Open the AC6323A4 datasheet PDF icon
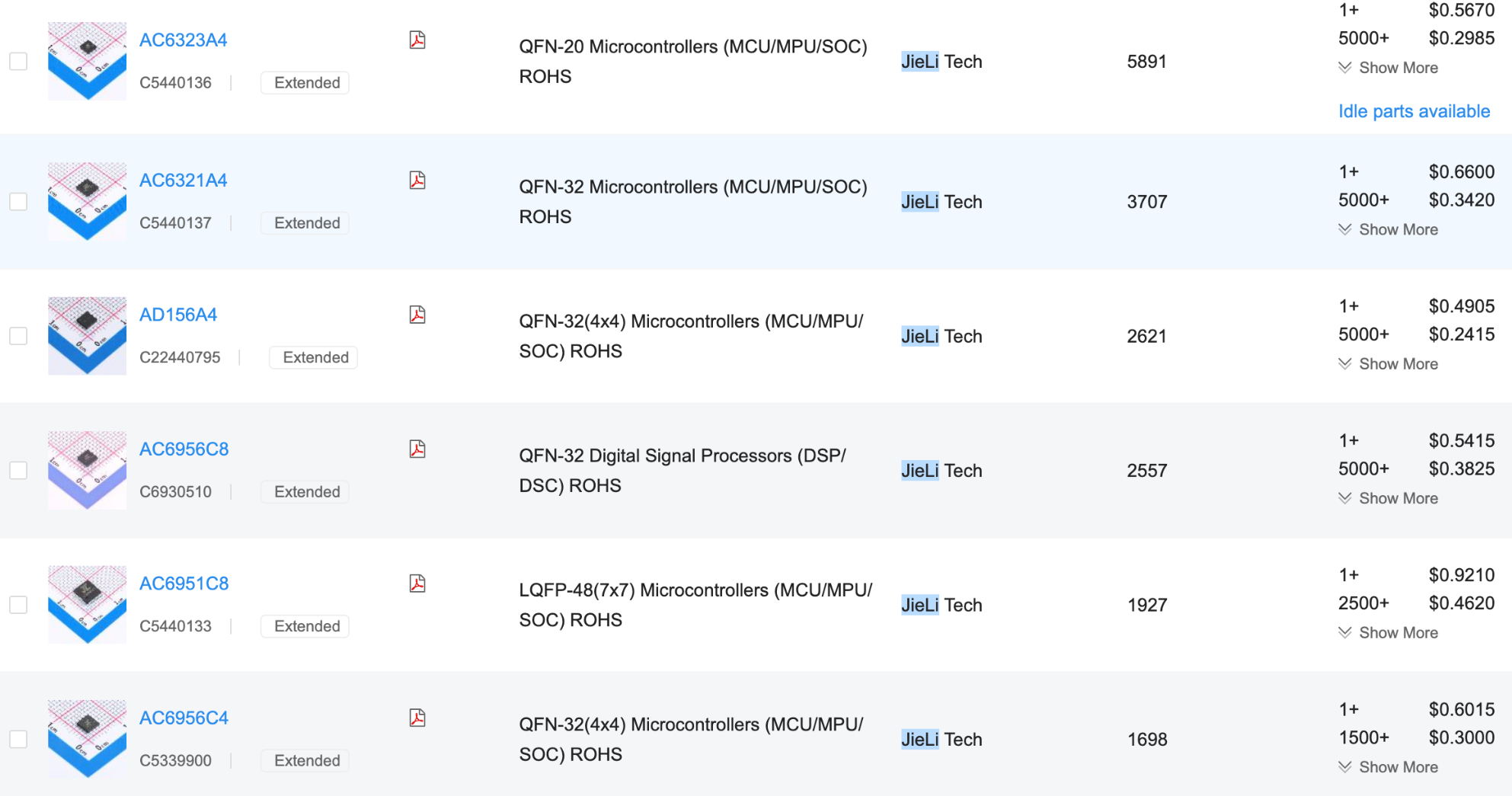 [417, 40]
